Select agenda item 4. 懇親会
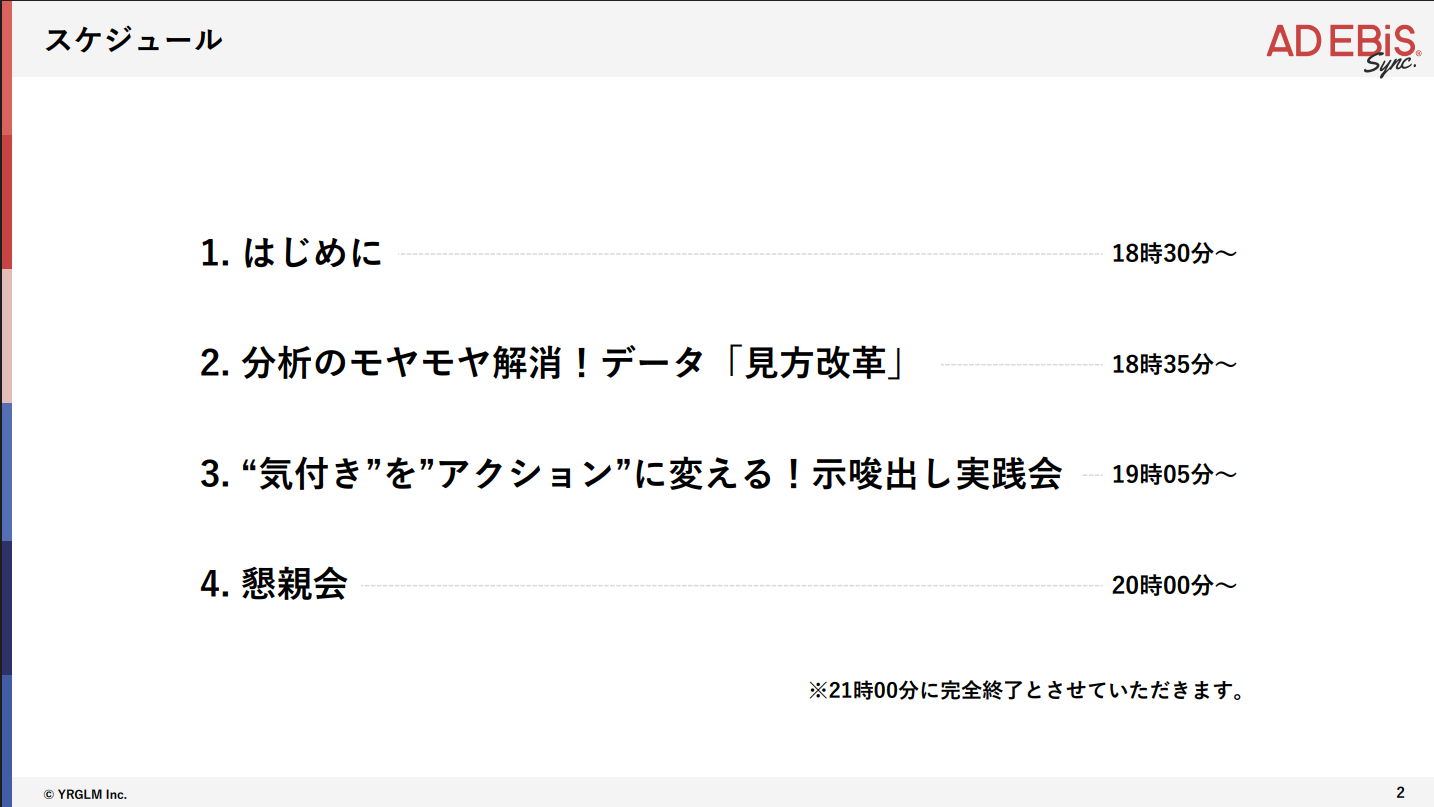1434x807 pixels. pyautogui.click(x=273, y=585)
